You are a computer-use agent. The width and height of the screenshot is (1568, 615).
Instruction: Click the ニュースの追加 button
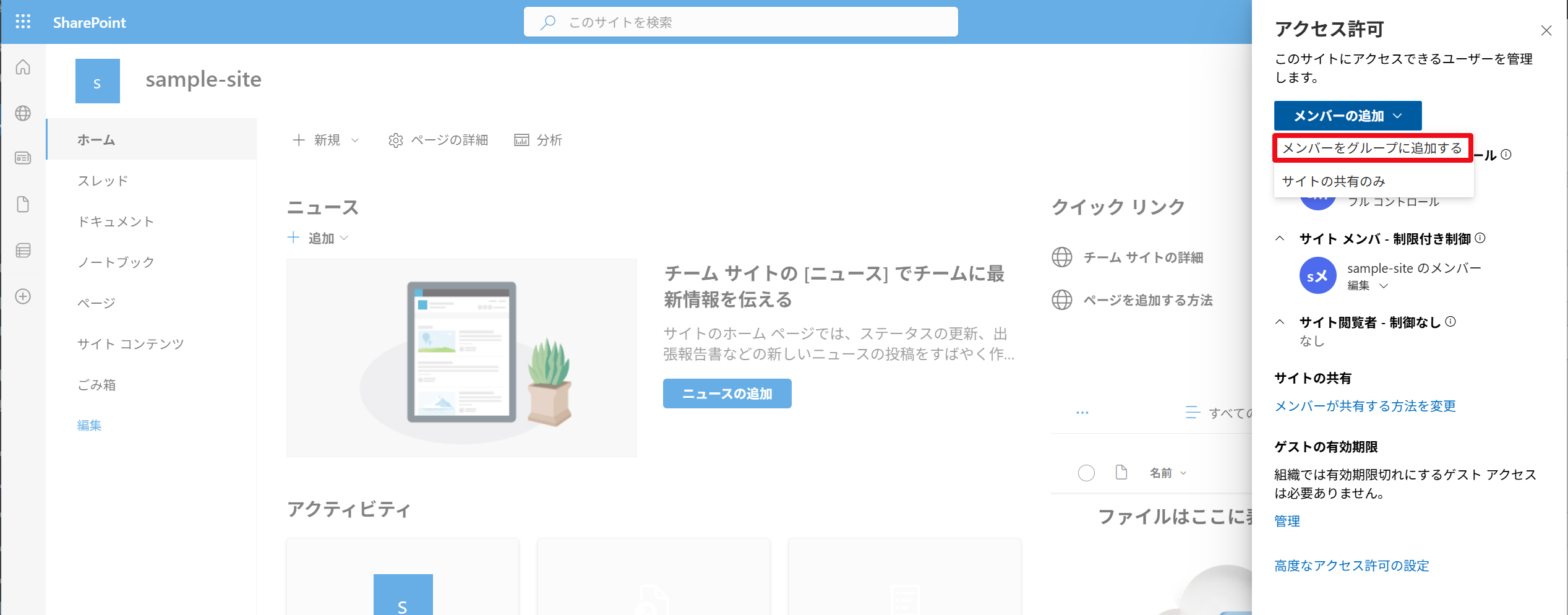(x=727, y=394)
